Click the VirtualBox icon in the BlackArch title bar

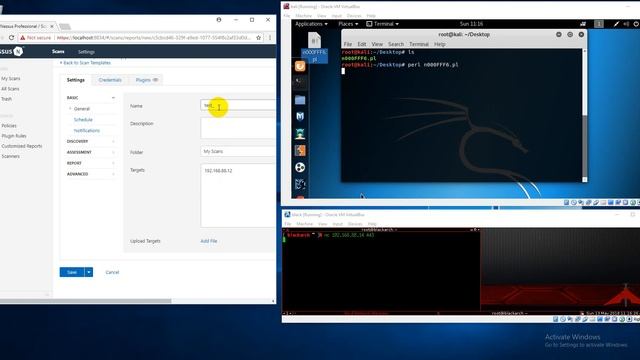(x=287, y=215)
